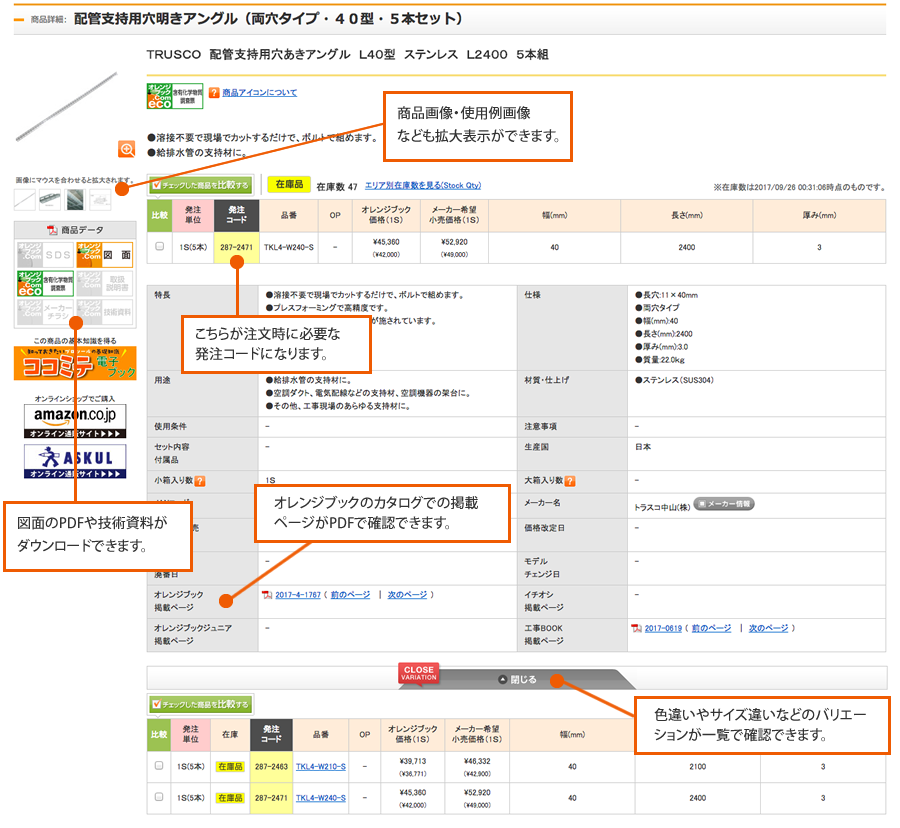The height and width of the screenshot is (828, 900).
Task: Click the eco 含有化学物質調査票 badge under 商品データ
Action: coord(45,283)
